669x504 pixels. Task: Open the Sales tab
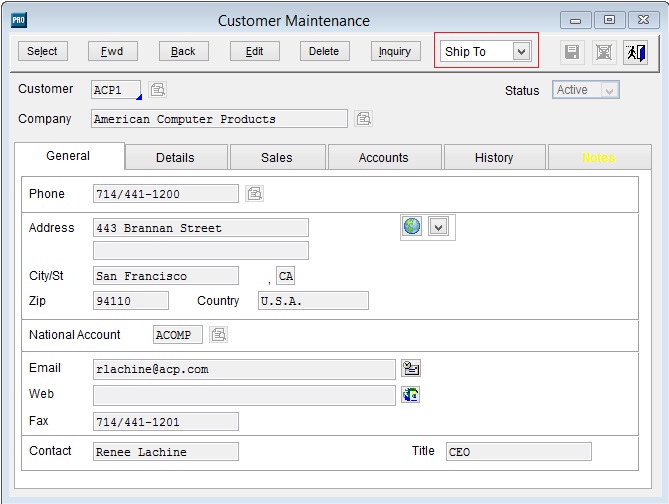point(277,157)
